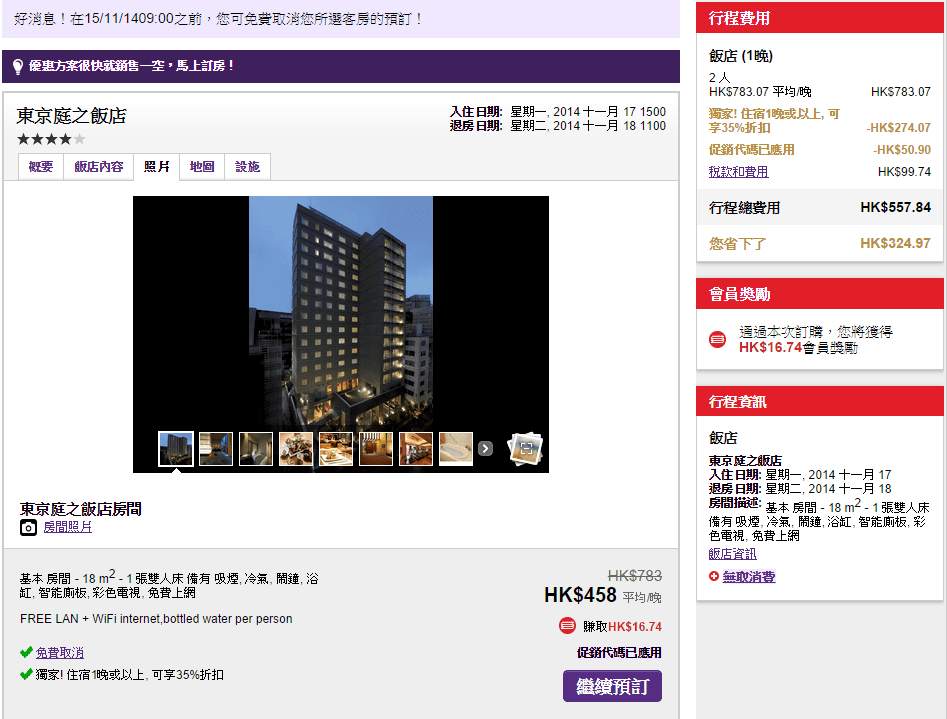Select the 地圖 tab

(x=202, y=167)
